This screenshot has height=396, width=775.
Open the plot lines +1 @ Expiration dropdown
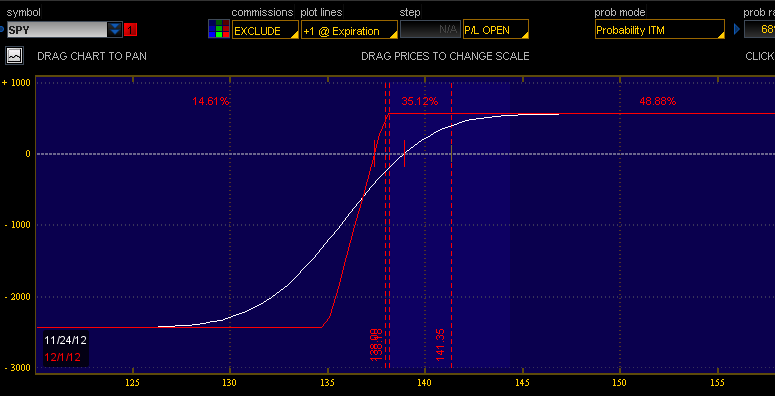(x=349, y=30)
